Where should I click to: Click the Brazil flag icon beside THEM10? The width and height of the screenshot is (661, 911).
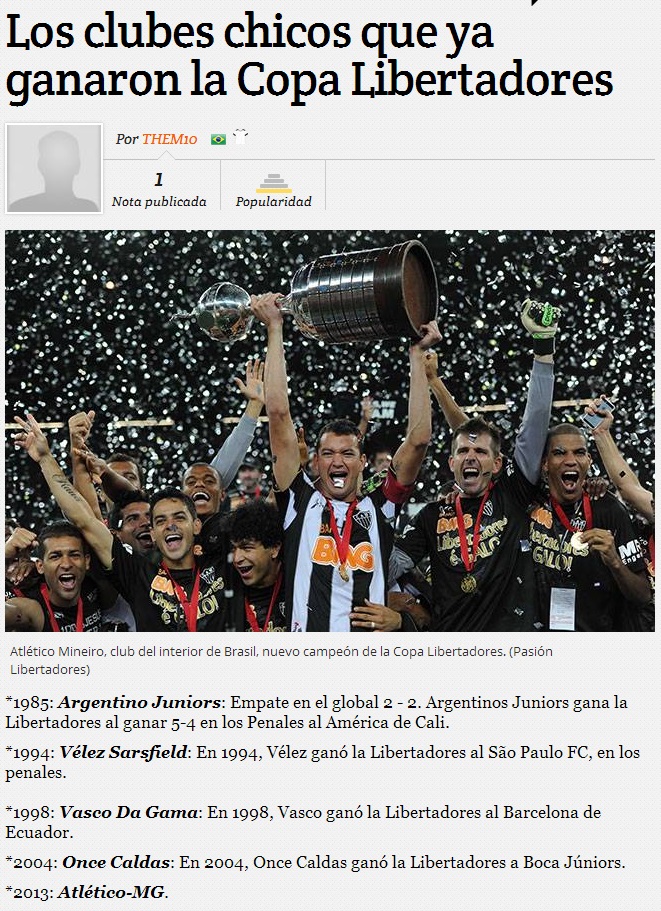coord(218,139)
